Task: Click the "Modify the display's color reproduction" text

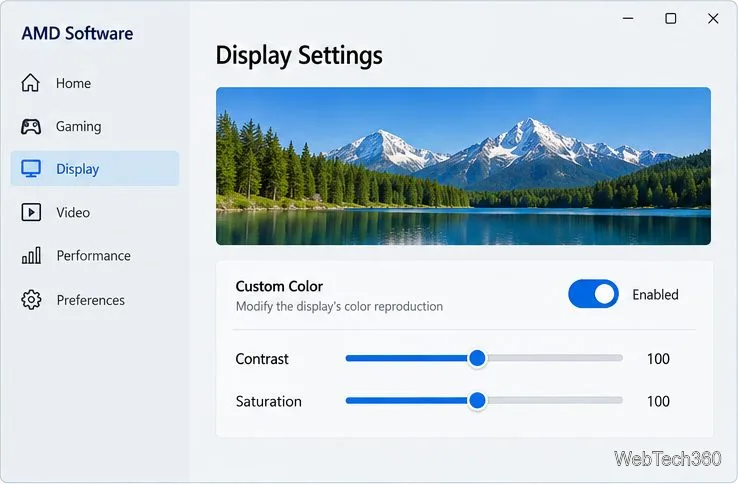Action: point(339,307)
